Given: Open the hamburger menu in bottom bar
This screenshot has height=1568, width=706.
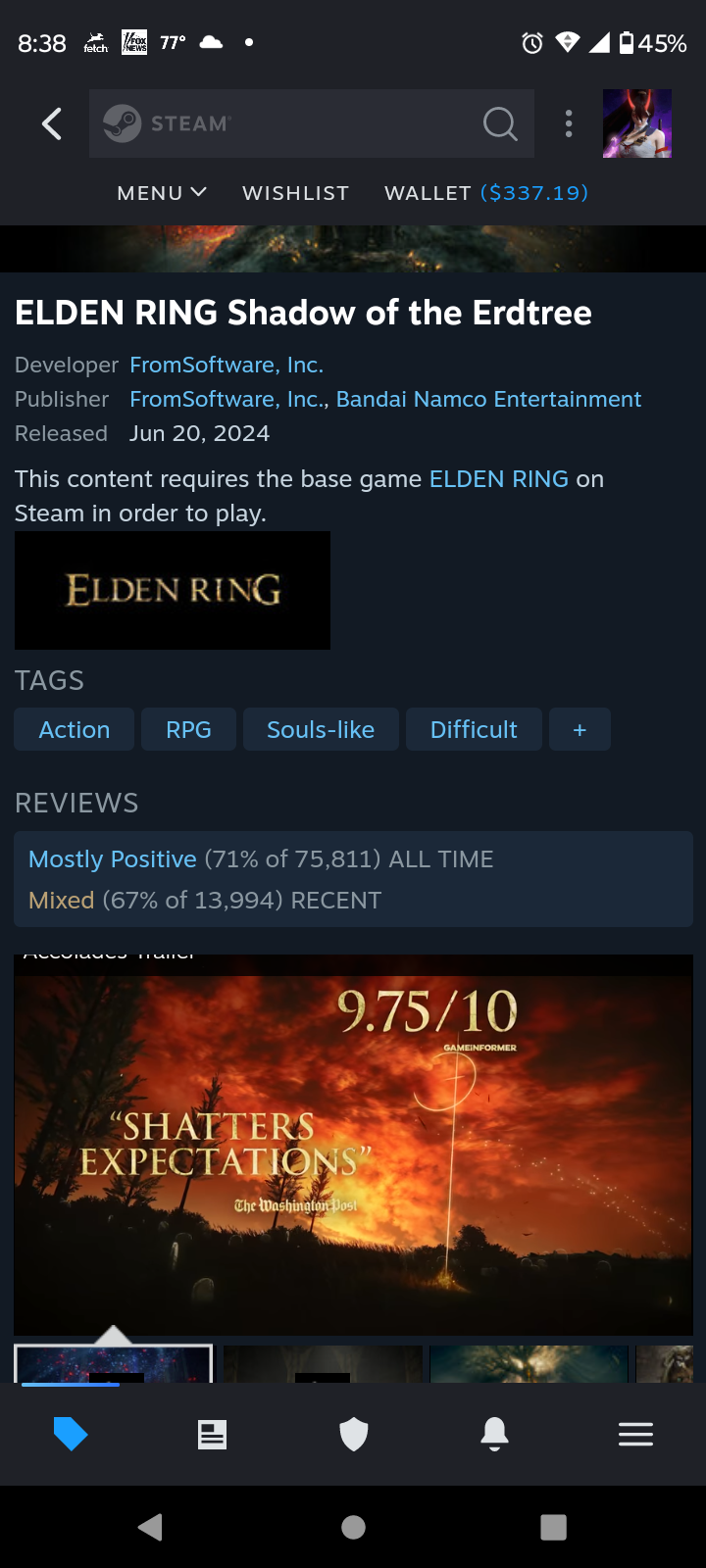Looking at the screenshot, I should [635, 1435].
